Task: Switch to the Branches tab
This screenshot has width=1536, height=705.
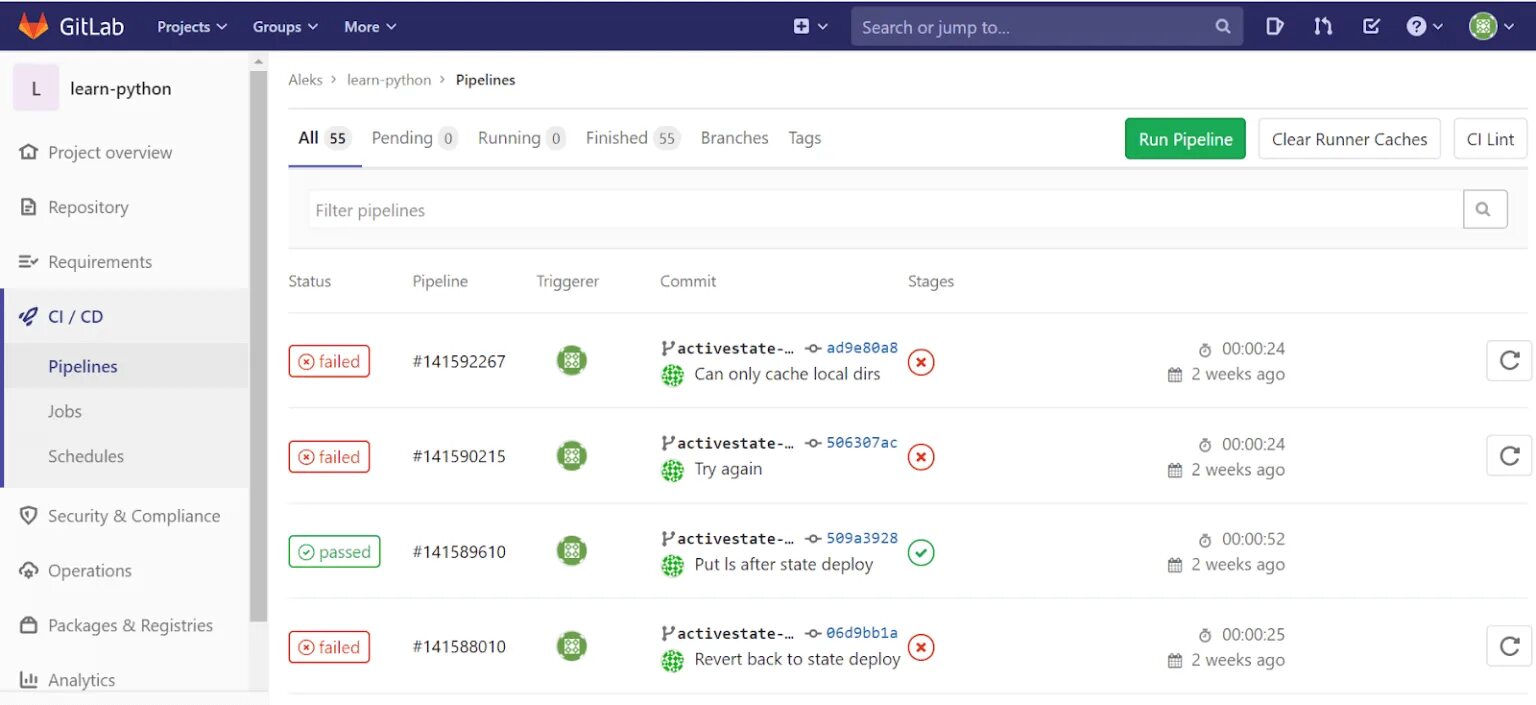Action: click(x=735, y=138)
